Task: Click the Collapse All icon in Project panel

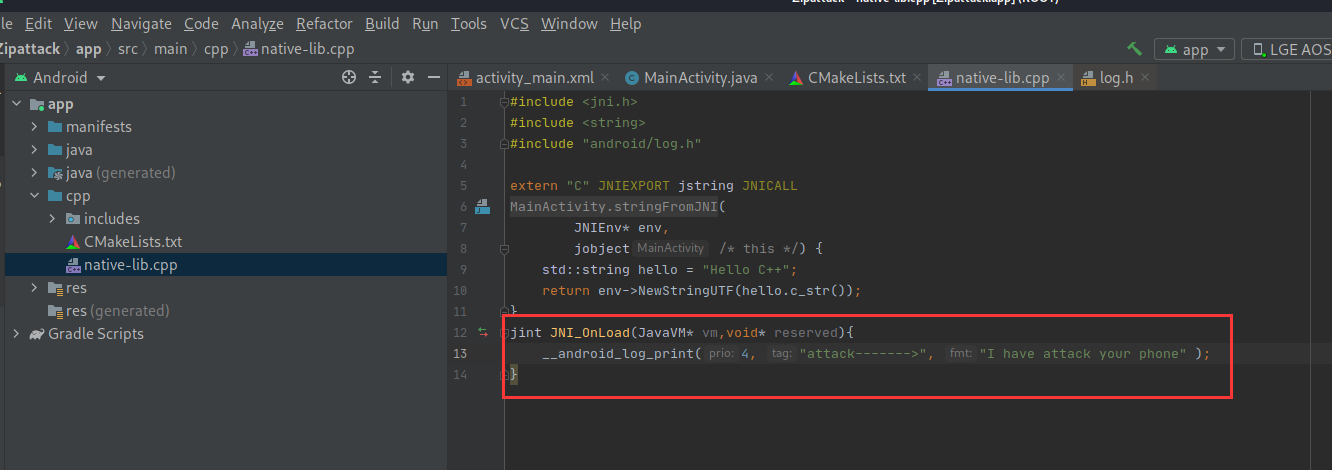Action: coord(375,77)
